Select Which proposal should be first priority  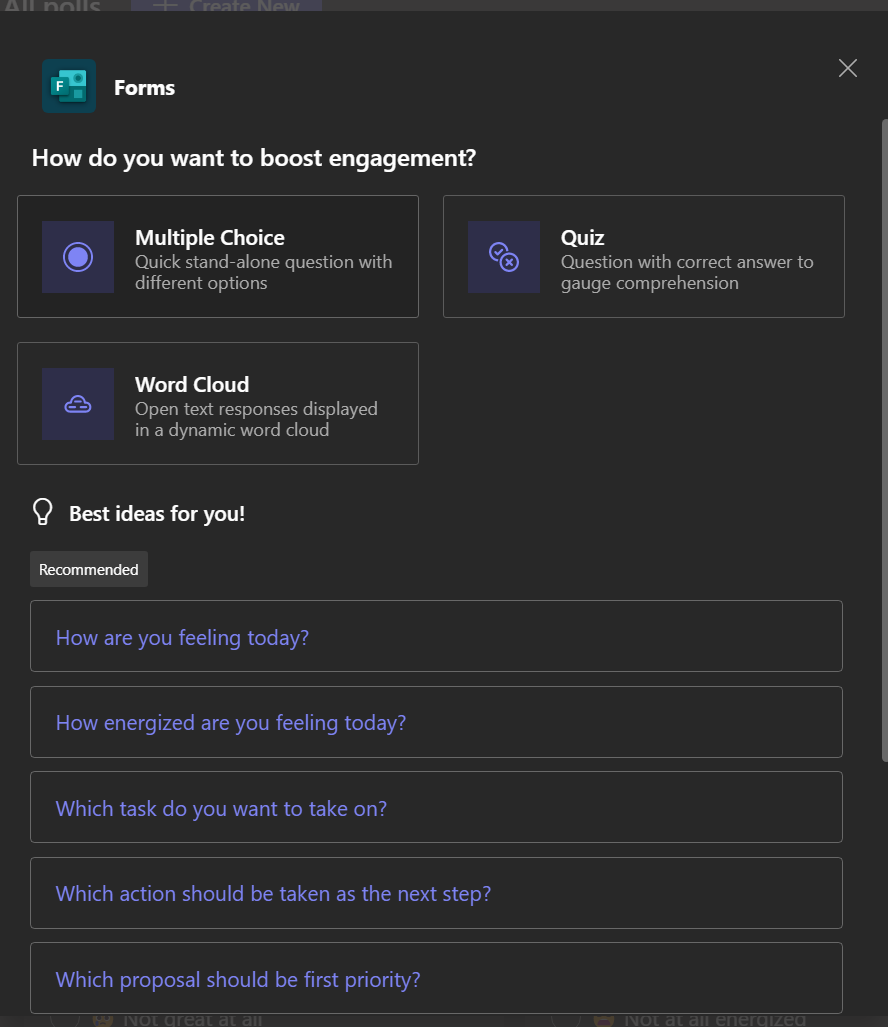[436, 978]
